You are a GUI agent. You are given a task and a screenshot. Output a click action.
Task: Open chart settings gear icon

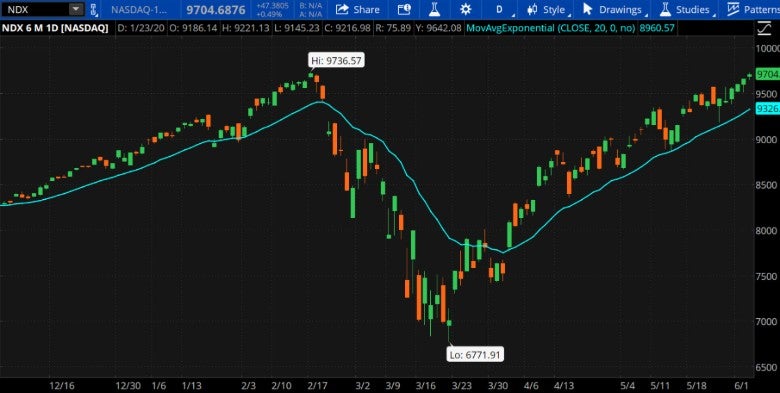pyautogui.click(x=466, y=9)
